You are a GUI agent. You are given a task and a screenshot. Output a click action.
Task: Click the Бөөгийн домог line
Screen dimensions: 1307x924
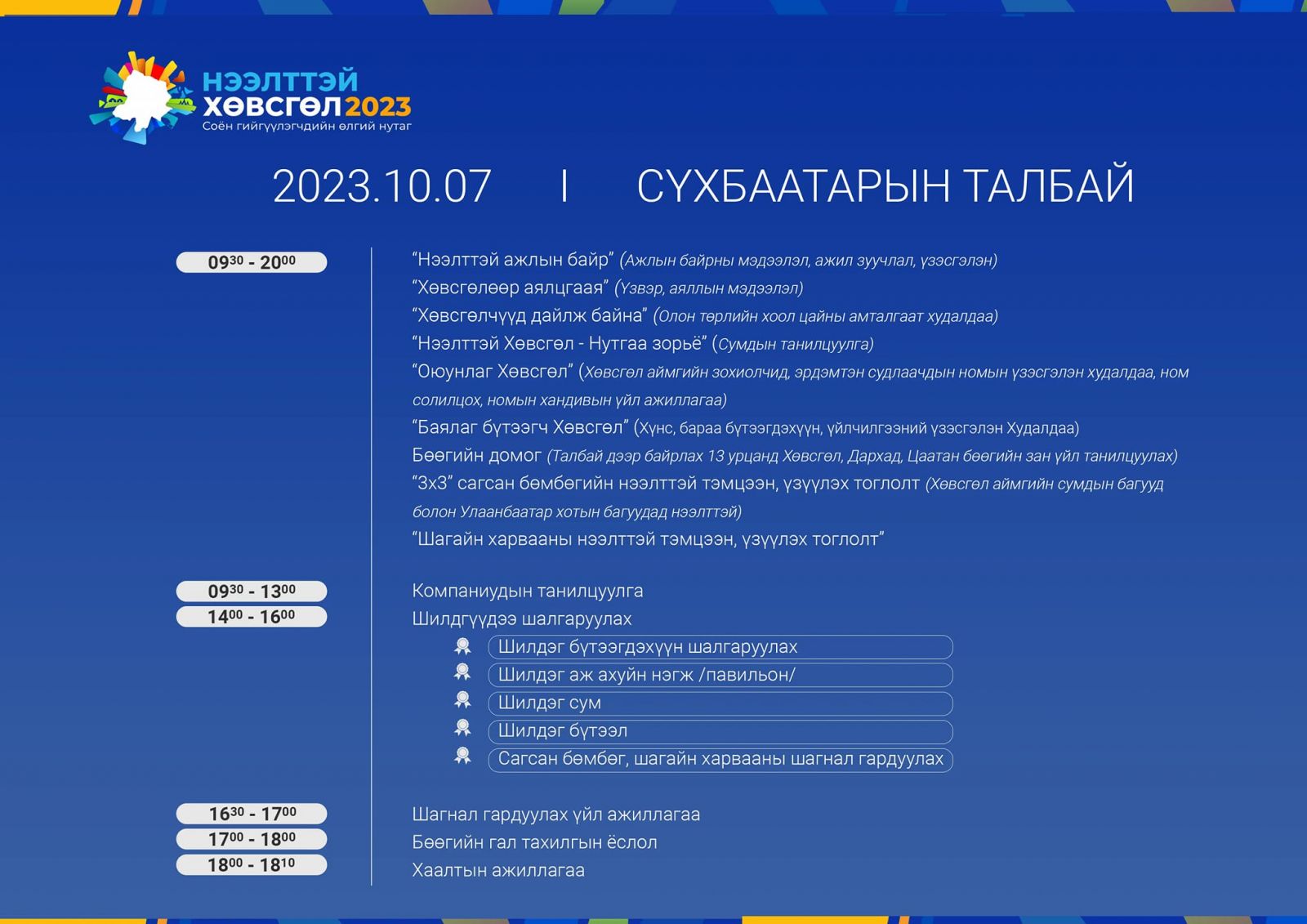click(795, 455)
